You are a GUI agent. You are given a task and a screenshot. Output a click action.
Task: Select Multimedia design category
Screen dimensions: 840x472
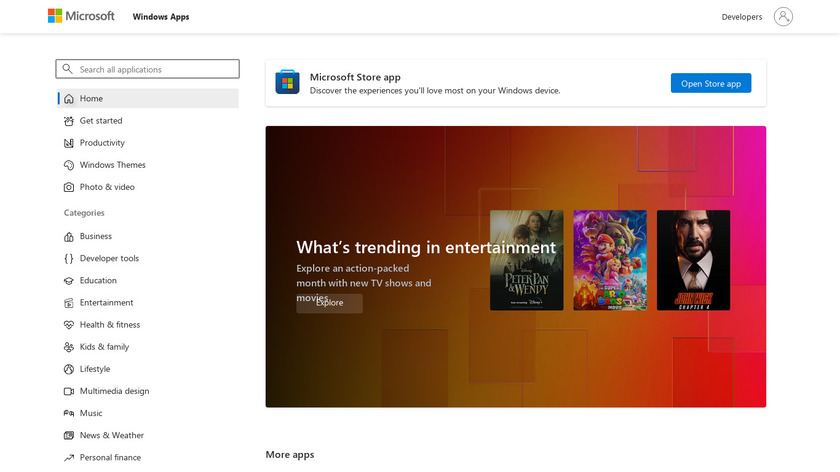(x=148, y=391)
